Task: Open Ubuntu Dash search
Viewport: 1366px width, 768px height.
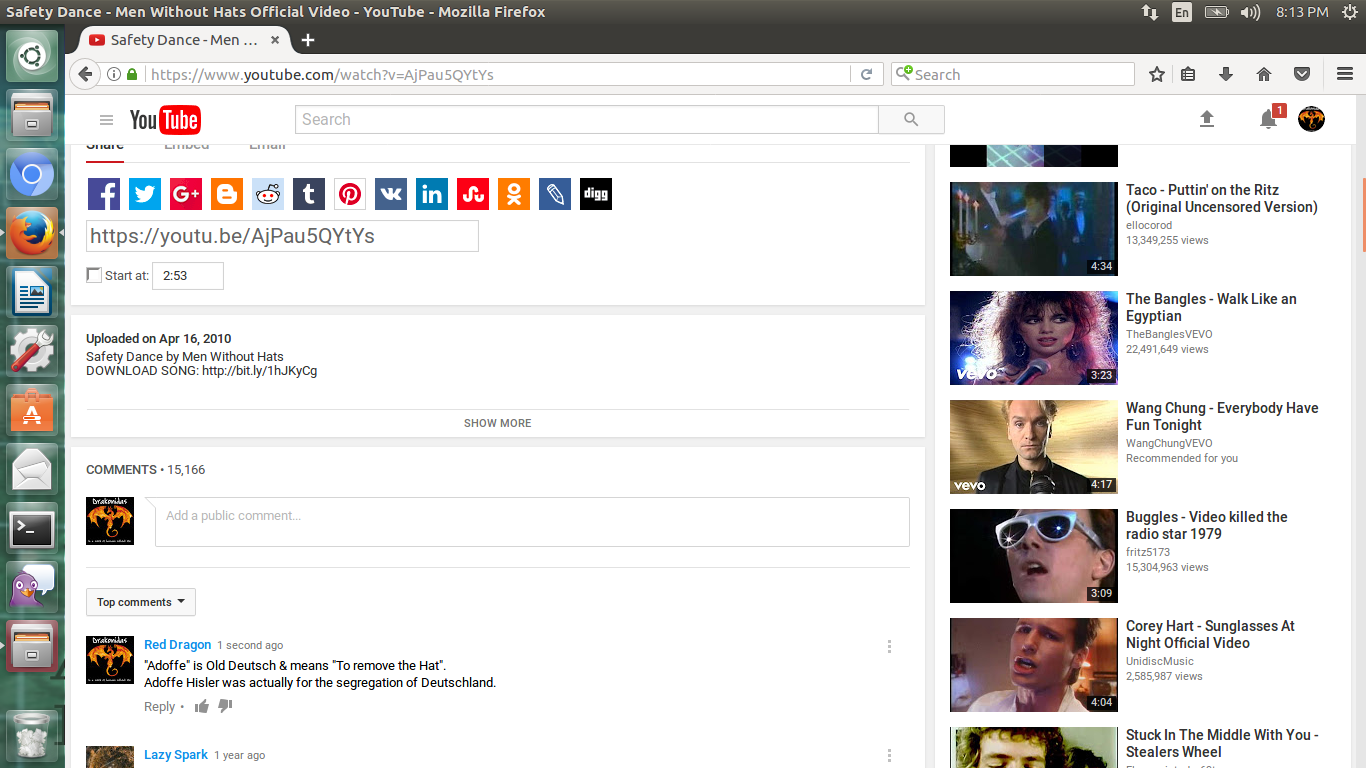Action: (32, 57)
